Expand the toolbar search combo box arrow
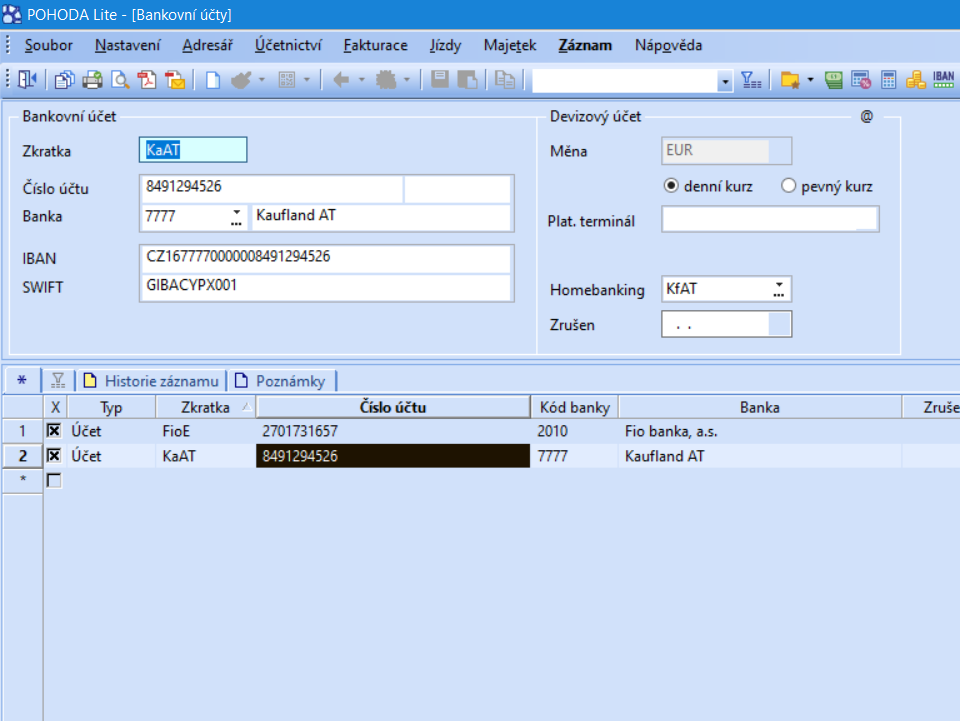Screen dimensions: 960x721 (x=725, y=81)
